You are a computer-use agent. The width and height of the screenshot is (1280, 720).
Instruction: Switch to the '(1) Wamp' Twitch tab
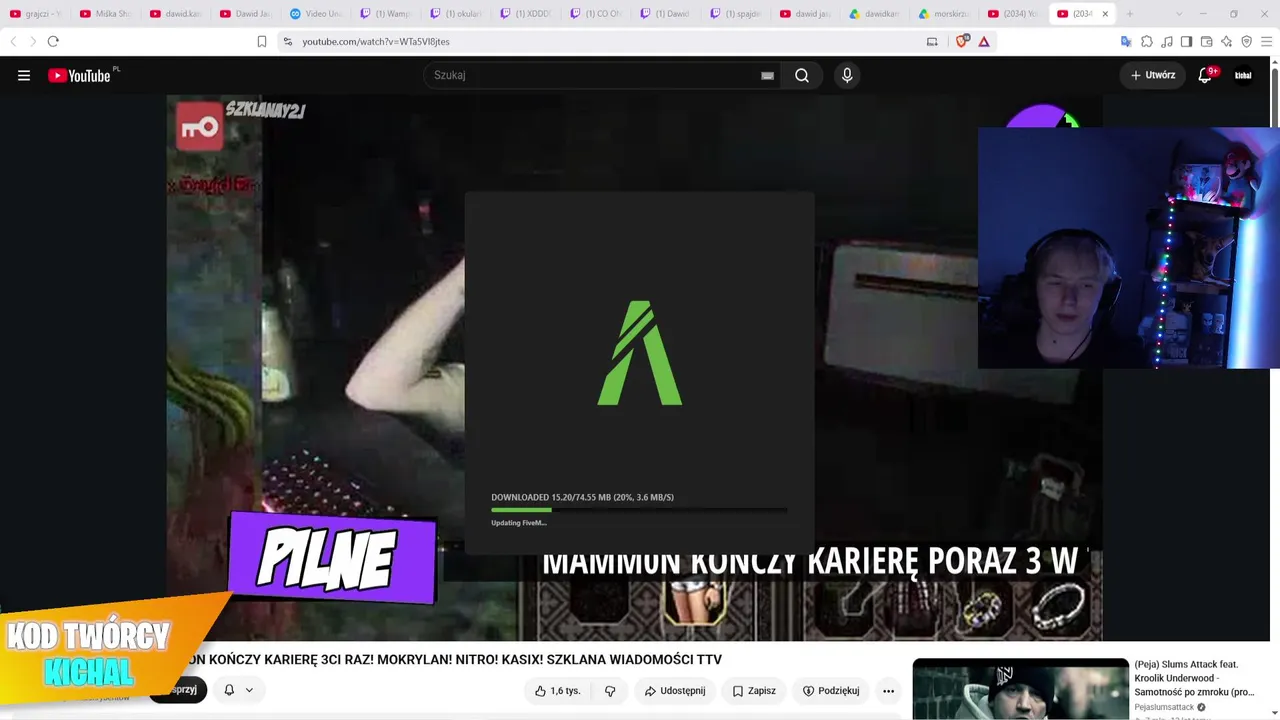[x=386, y=14]
